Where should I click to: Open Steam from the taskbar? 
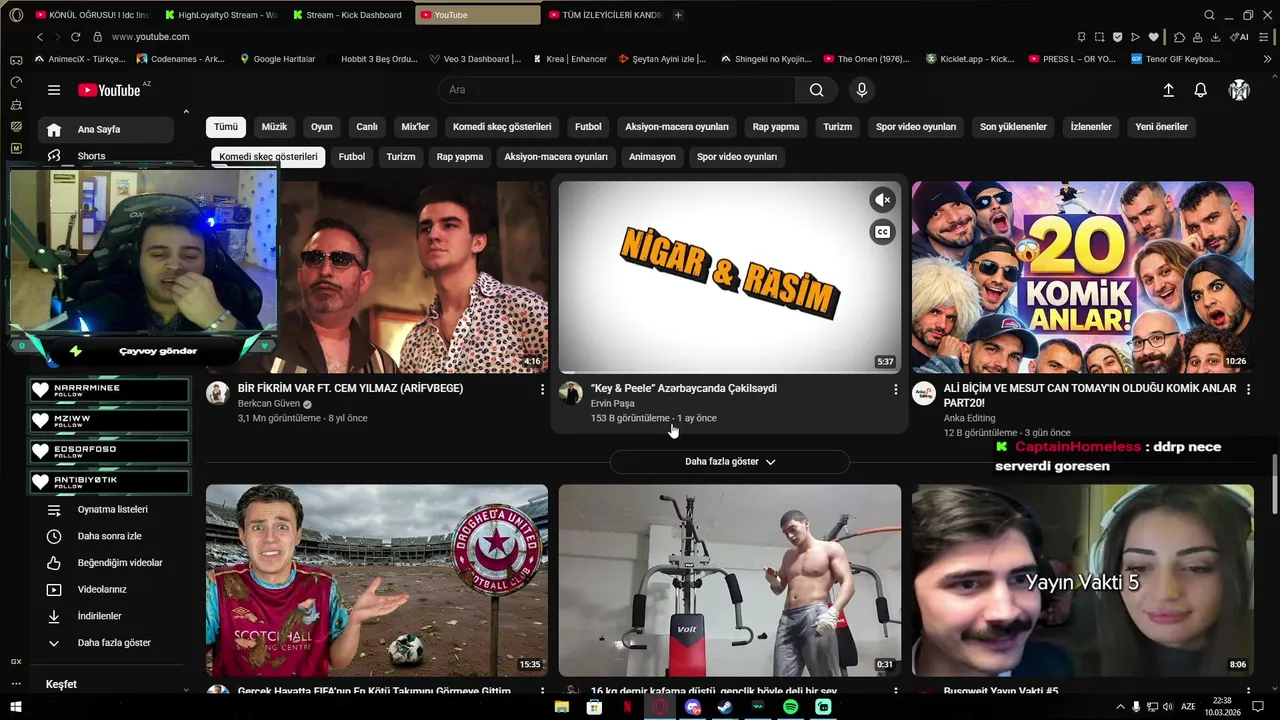pyautogui.click(x=724, y=707)
